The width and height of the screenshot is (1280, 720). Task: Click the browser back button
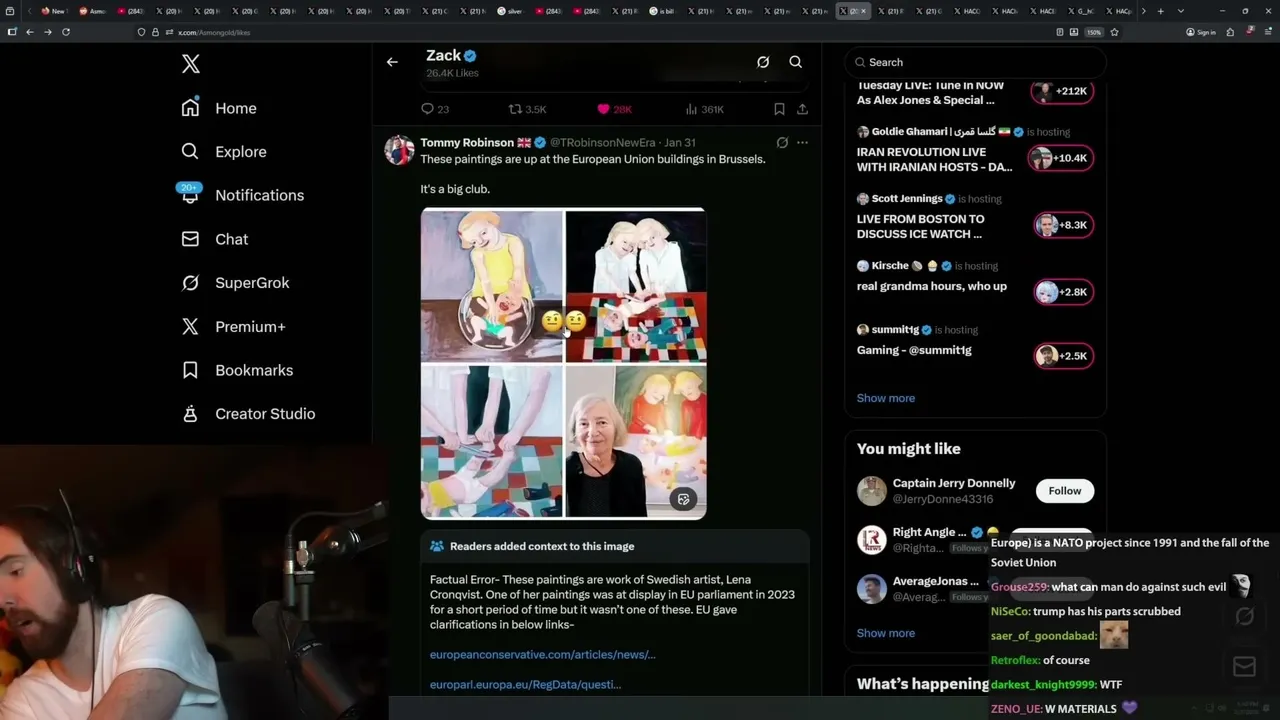30,32
